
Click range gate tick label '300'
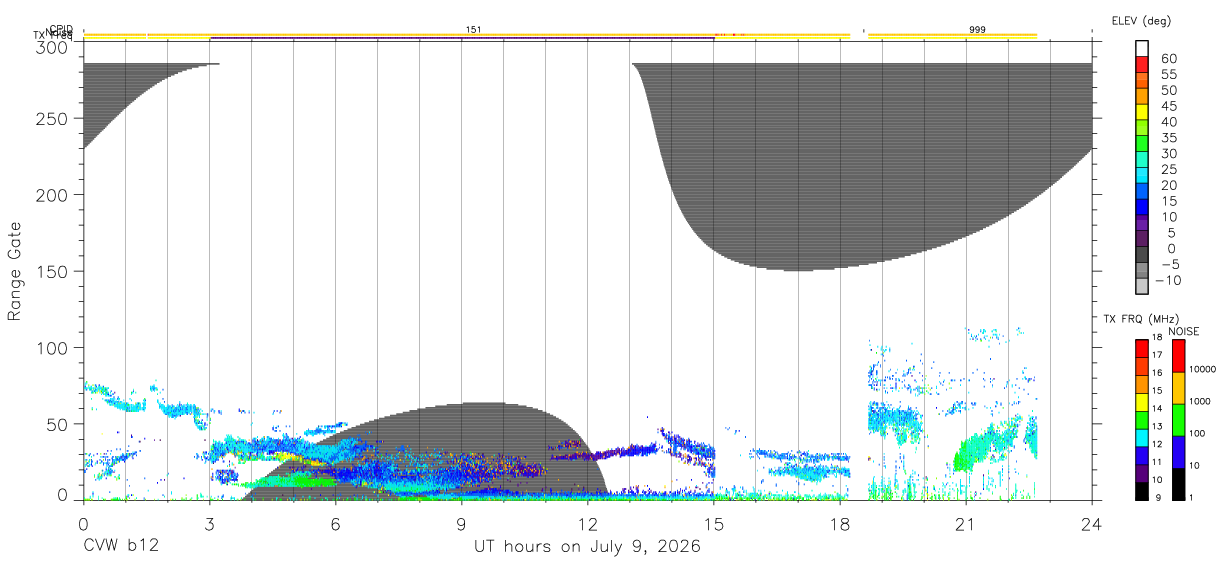52,47
